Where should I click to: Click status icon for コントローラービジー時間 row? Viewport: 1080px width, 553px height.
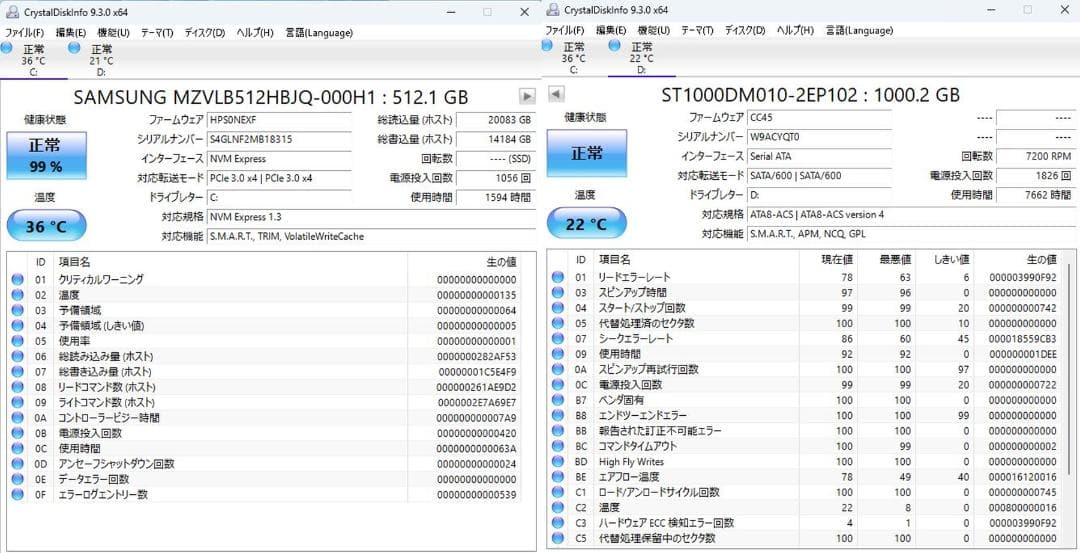(x=17, y=417)
